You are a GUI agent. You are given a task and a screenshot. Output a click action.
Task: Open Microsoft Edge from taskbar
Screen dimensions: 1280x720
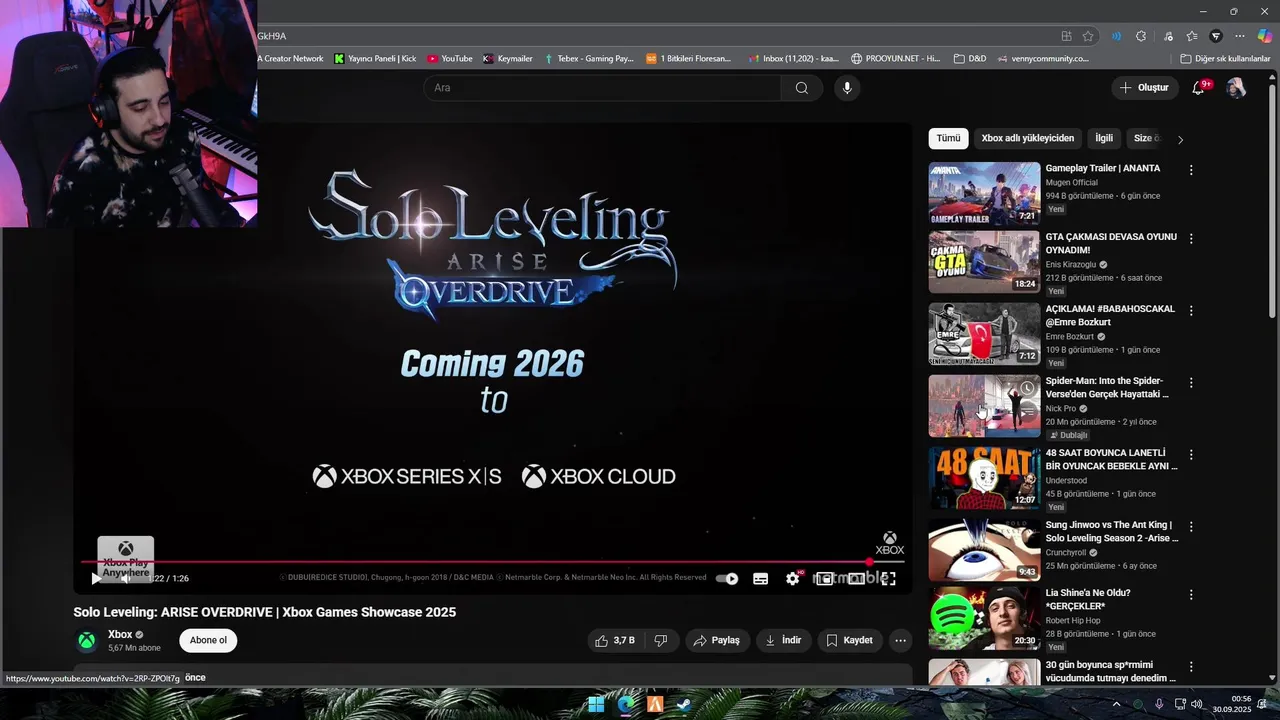coord(626,705)
